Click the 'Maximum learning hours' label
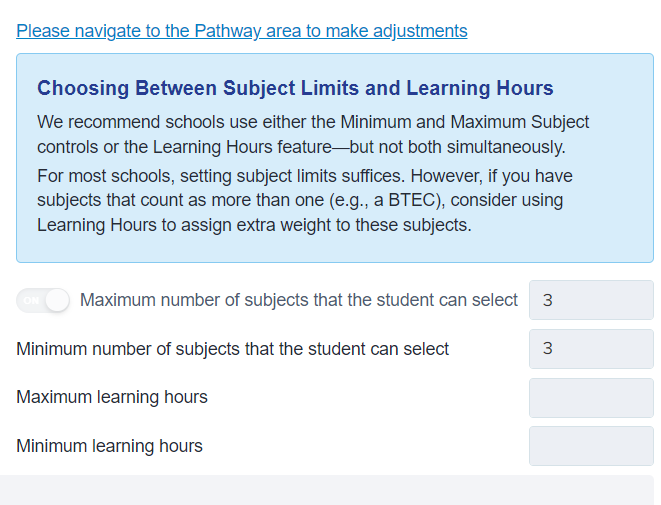Image resolution: width=661 pixels, height=505 pixels. click(x=112, y=397)
